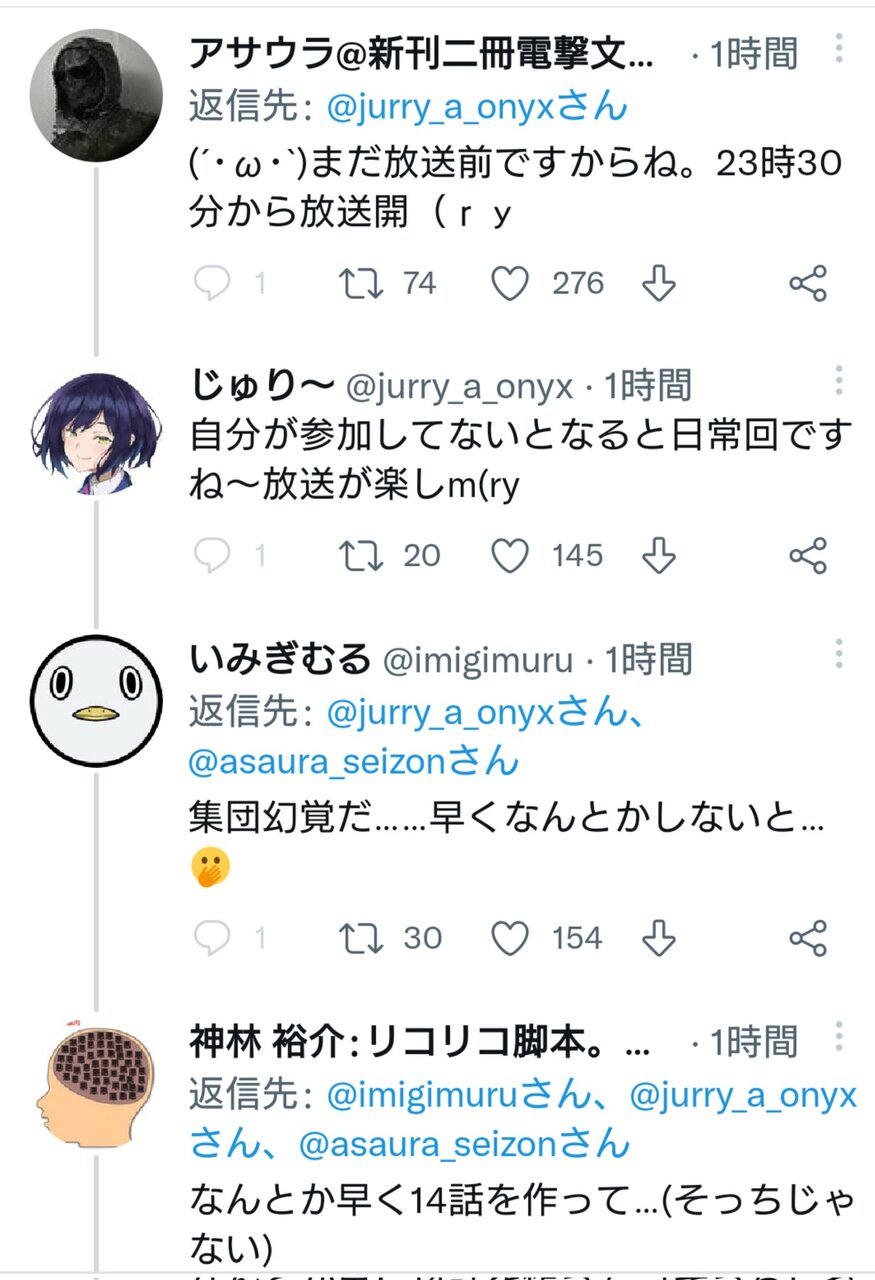Retweet アサウラ's tweet with 74 retweets

coord(360,284)
